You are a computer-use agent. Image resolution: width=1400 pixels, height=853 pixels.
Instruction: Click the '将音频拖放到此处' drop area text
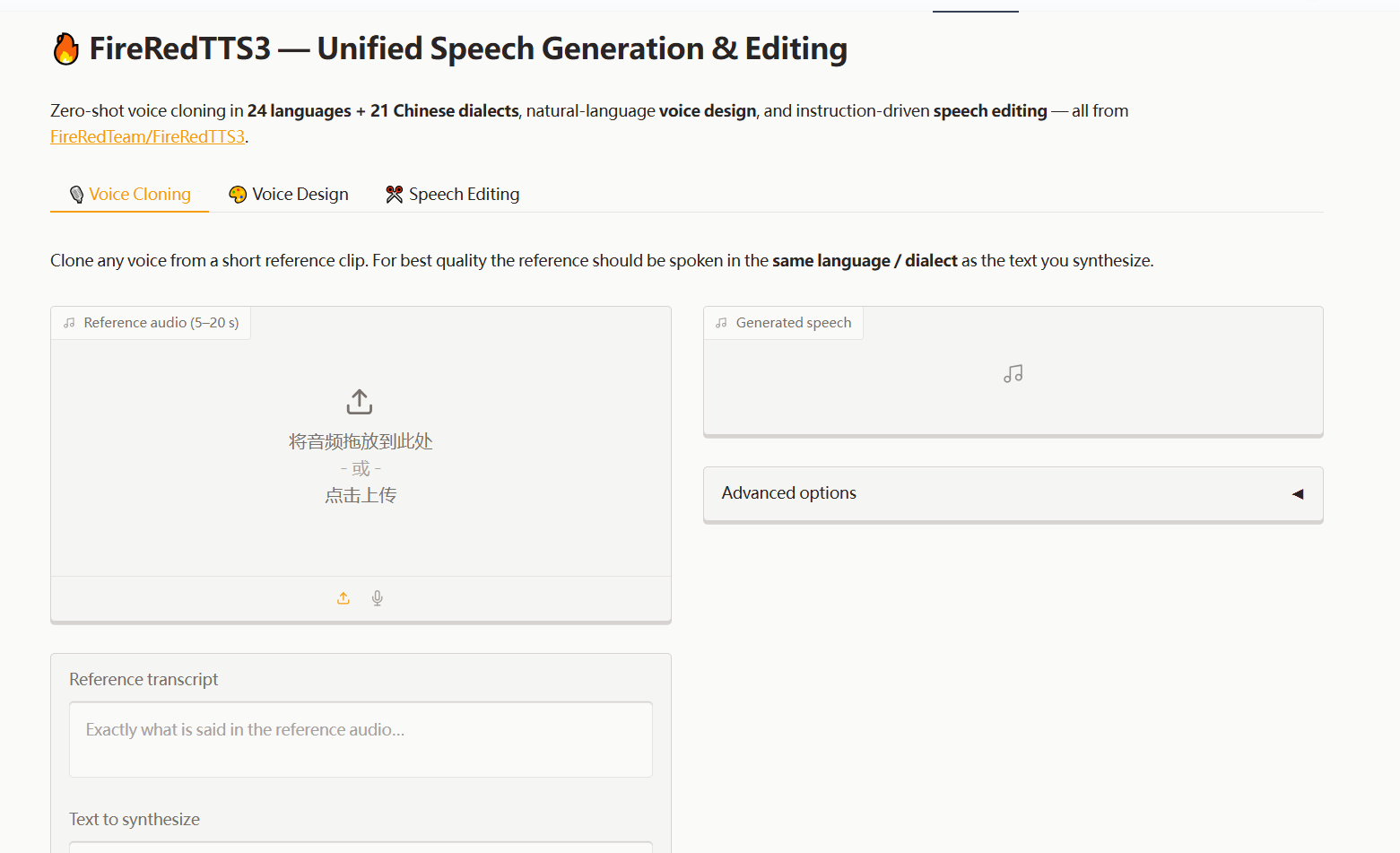pos(361,441)
